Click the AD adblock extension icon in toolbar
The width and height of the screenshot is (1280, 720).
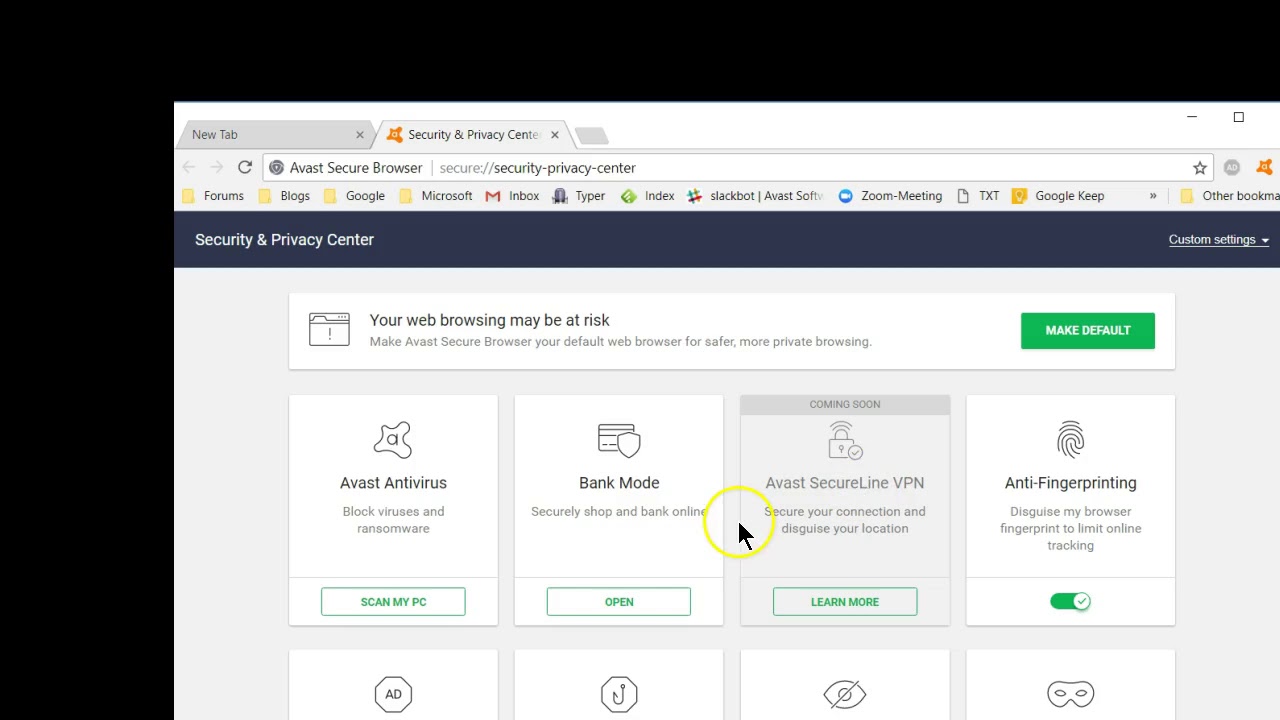click(x=1232, y=167)
